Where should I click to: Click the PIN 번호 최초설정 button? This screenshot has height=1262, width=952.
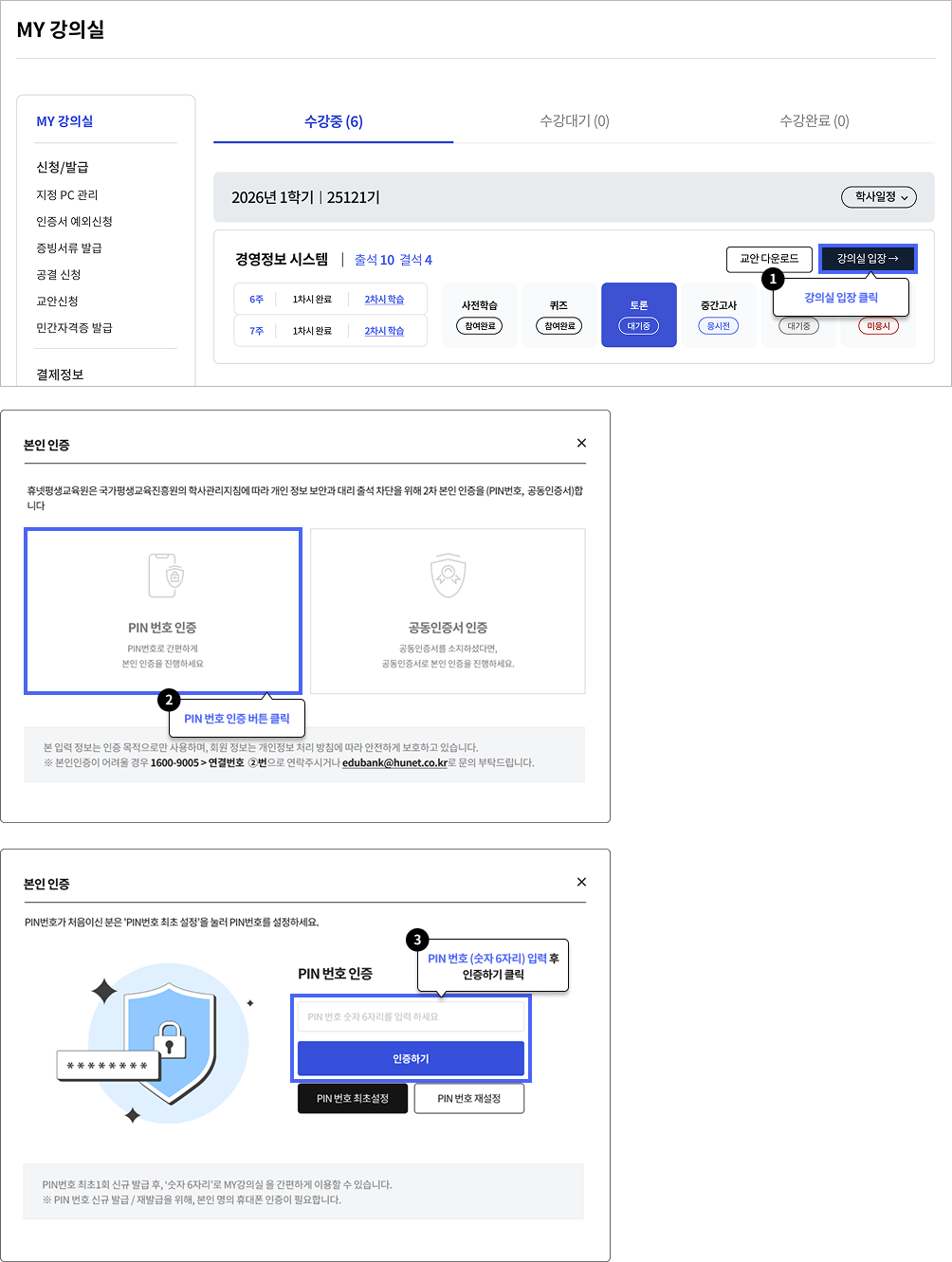pos(353,1098)
